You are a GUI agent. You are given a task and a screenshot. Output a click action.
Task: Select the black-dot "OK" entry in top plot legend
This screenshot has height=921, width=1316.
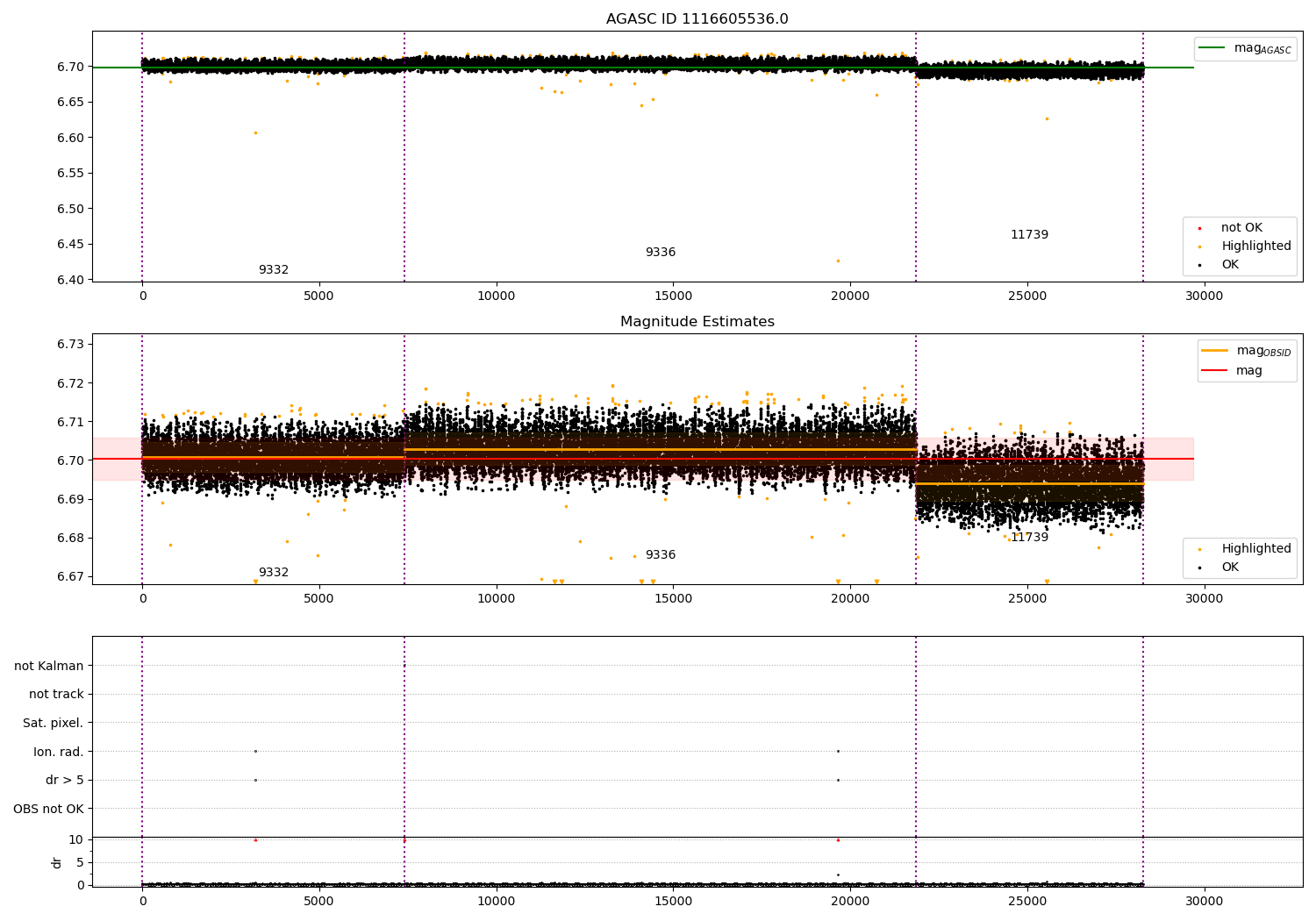click(x=1219, y=265)
